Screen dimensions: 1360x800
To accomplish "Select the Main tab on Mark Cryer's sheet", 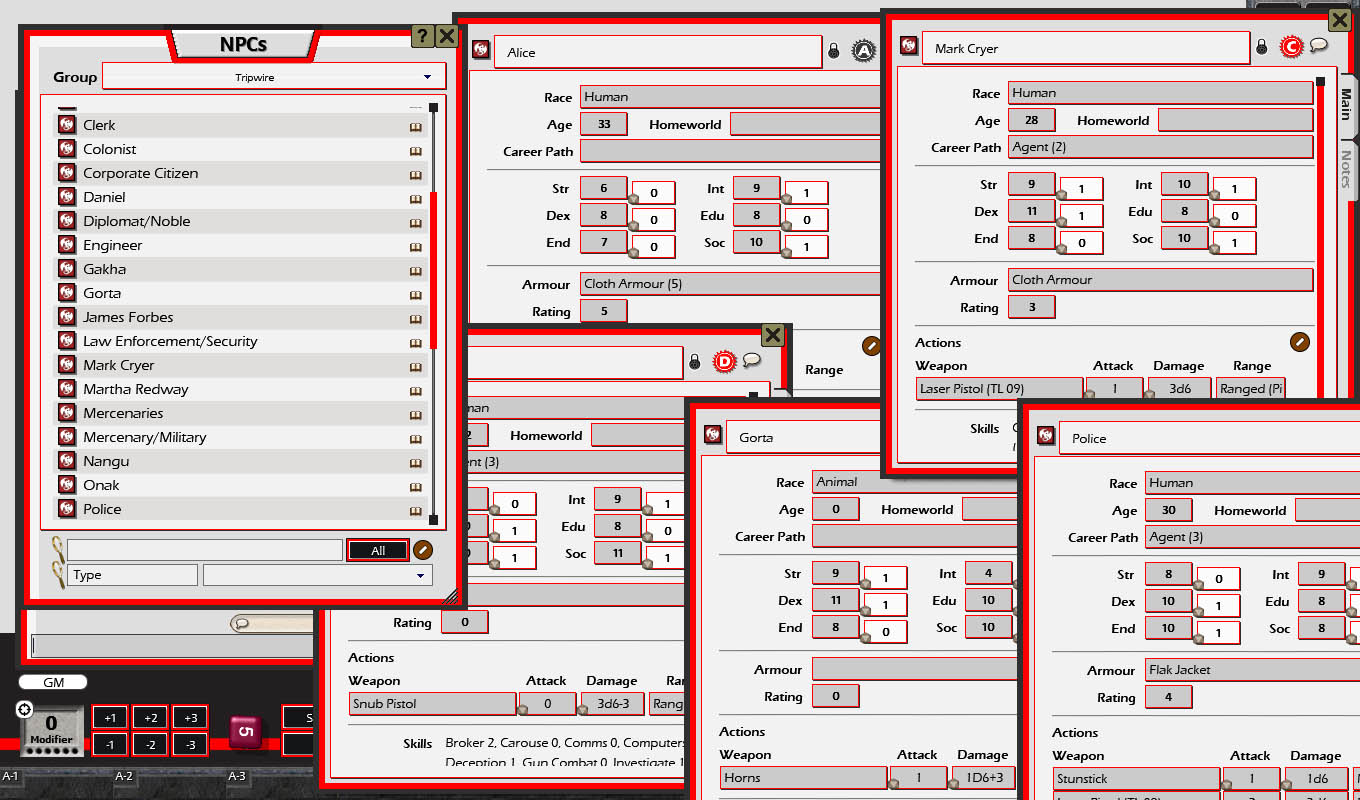I will click(x=1344, y=105).
